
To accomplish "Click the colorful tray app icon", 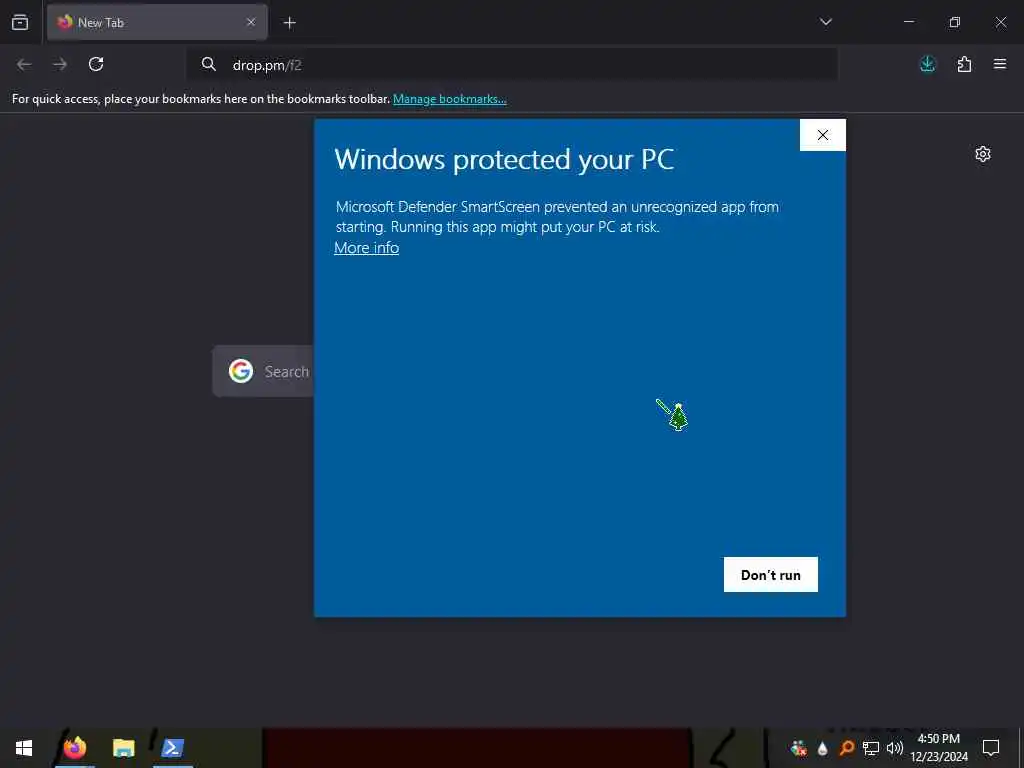I will click(x=798, y=748).
